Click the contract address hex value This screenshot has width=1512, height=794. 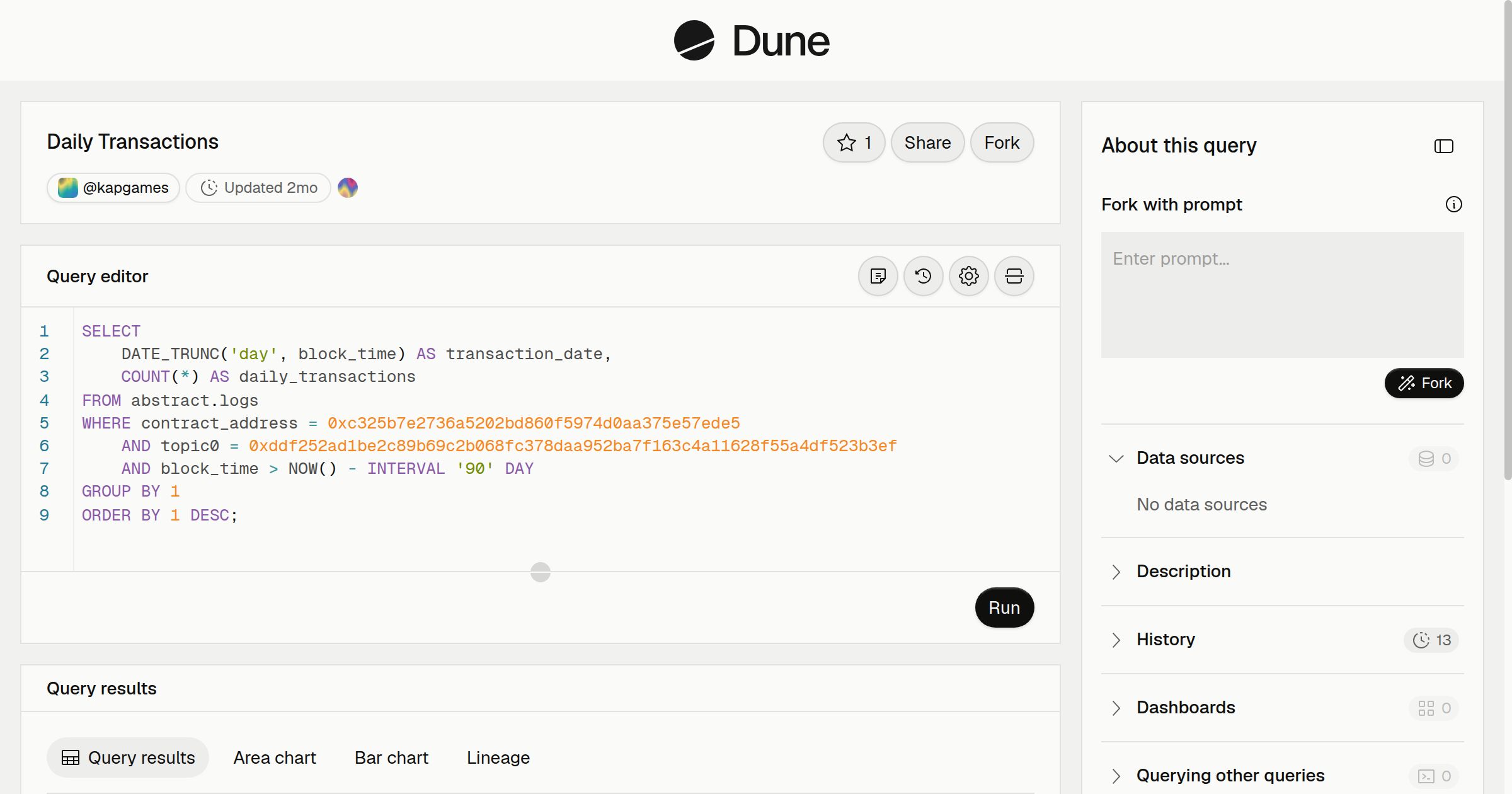coord(534,423)
